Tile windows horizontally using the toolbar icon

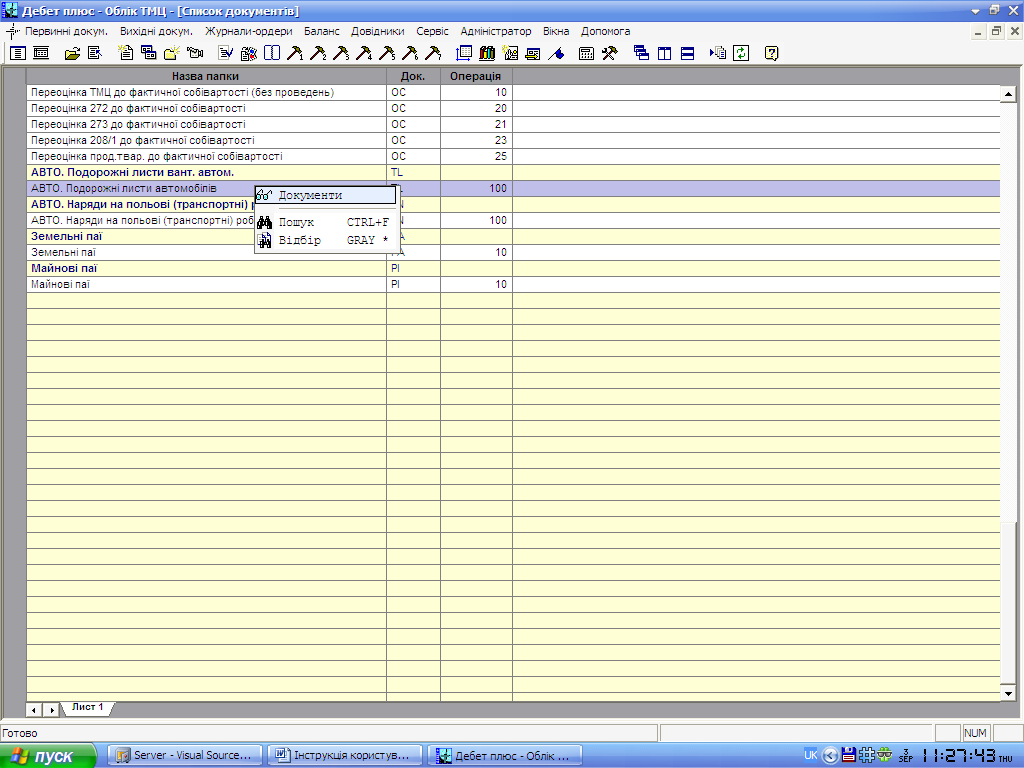pos(687,54)
